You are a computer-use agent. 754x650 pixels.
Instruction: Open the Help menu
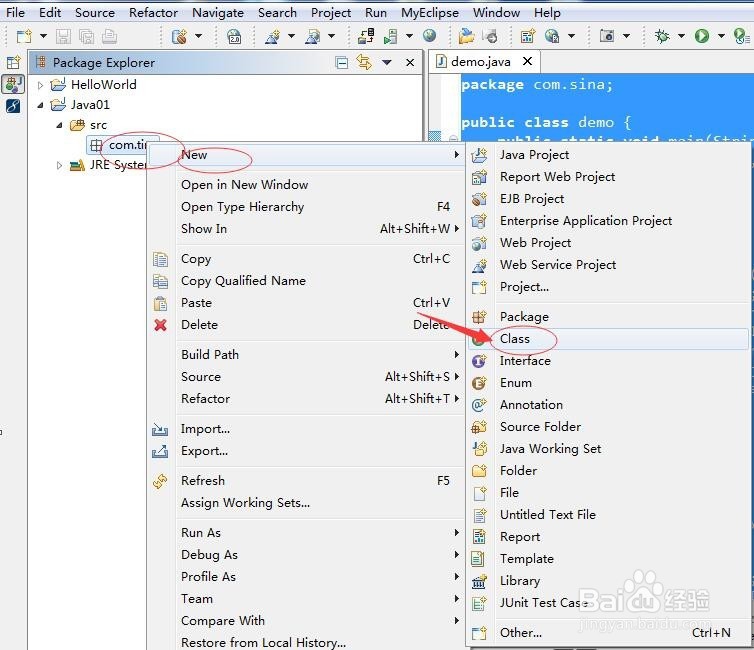[x=547, y=12]
